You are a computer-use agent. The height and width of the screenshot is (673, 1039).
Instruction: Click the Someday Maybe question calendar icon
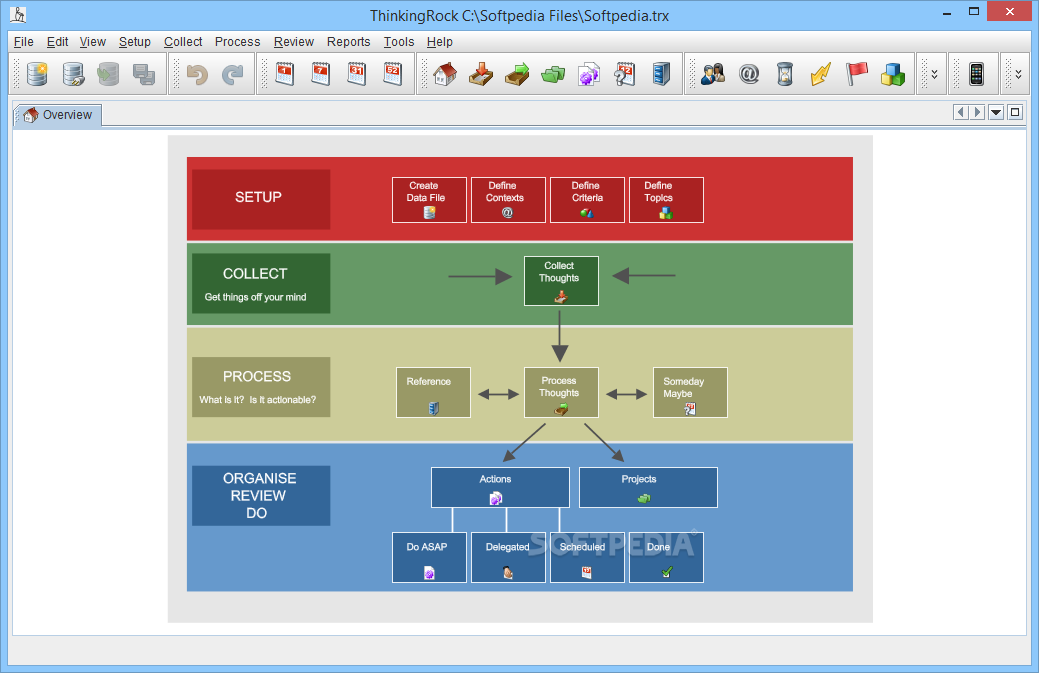[624, 74]
